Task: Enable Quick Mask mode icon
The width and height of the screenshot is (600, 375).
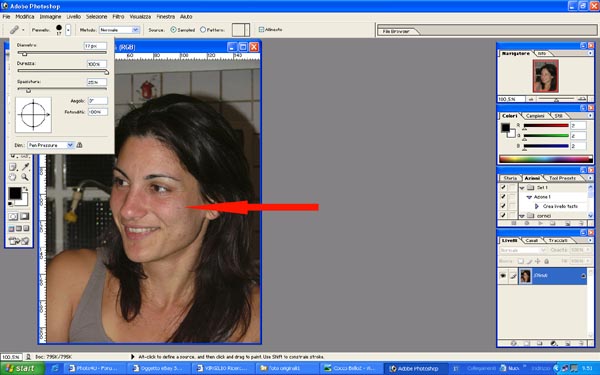Action: coord(24,217)
